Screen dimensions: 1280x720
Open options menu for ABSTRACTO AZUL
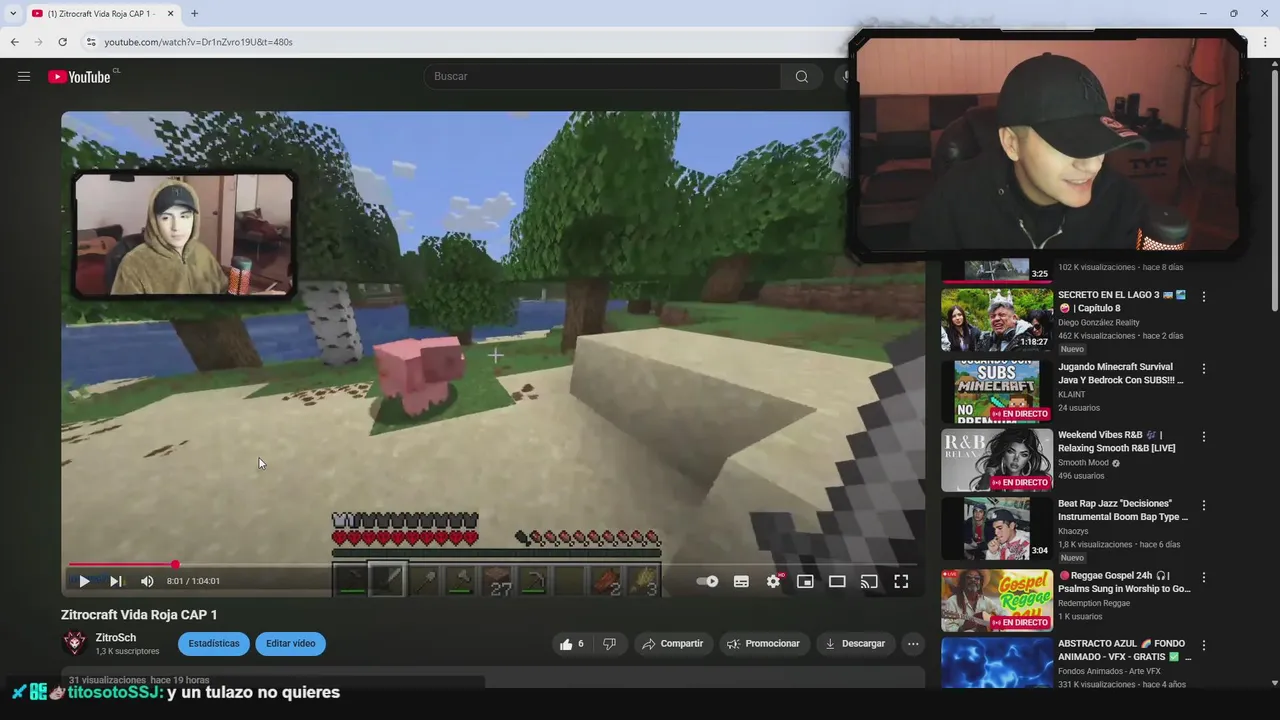pyautogui.click(x=1204, y=645)
